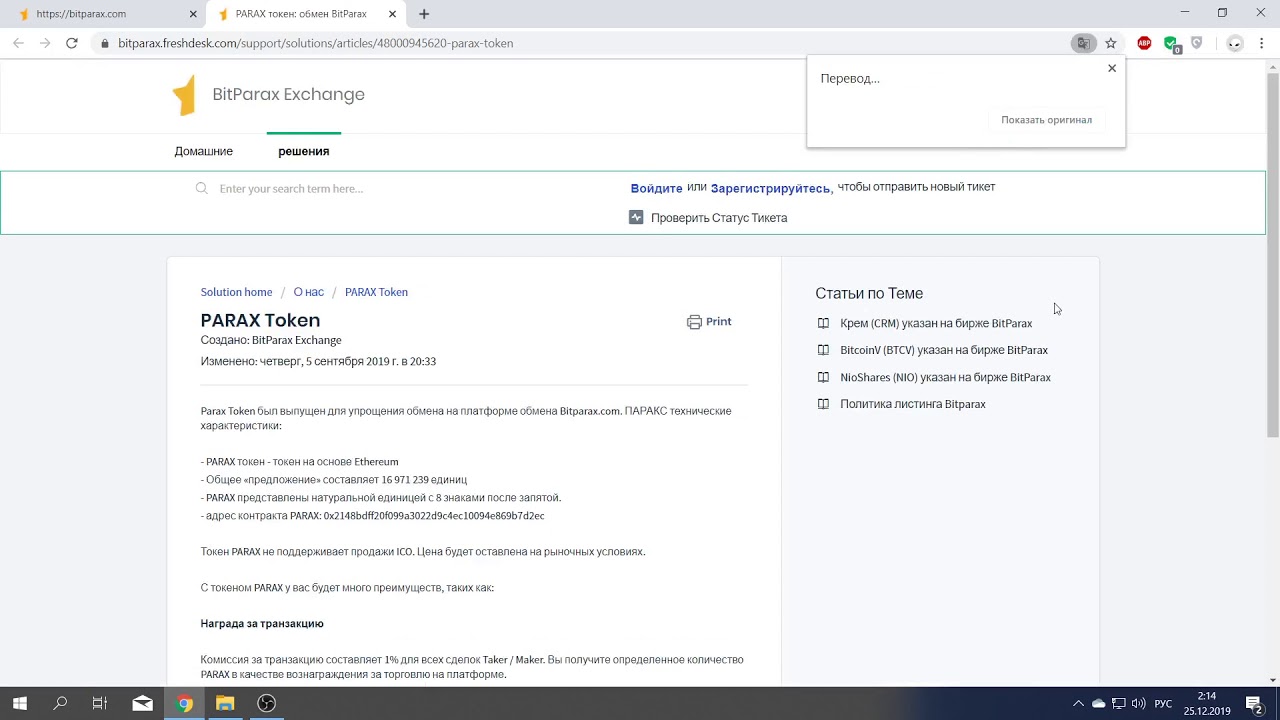
Task: Select the PARAX токен: обмен BitParax tab
Action: [307, 14]
